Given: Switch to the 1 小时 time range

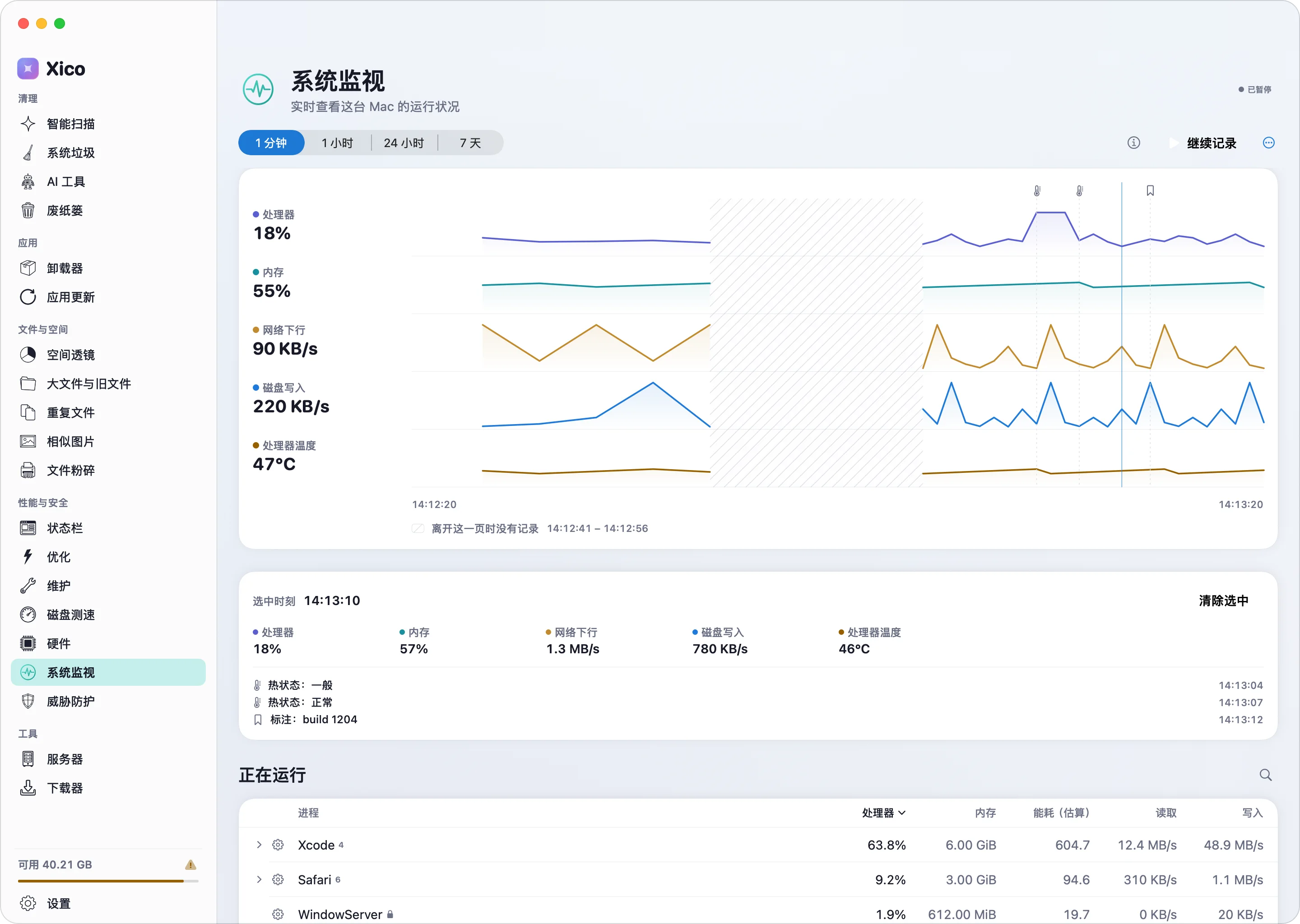Looking at the screenshot, I should [x=338, y=143].
